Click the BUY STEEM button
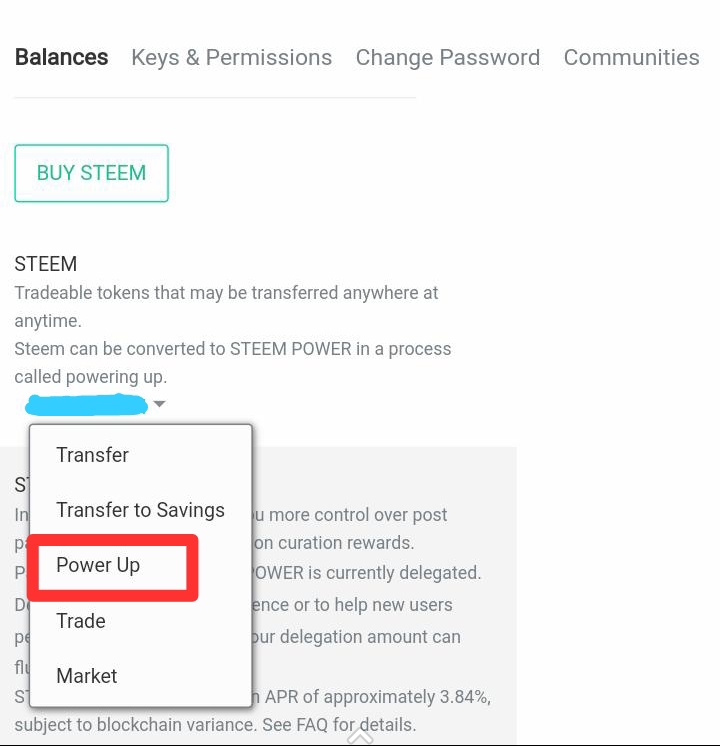720x746 pixels. tap(91, 173)
